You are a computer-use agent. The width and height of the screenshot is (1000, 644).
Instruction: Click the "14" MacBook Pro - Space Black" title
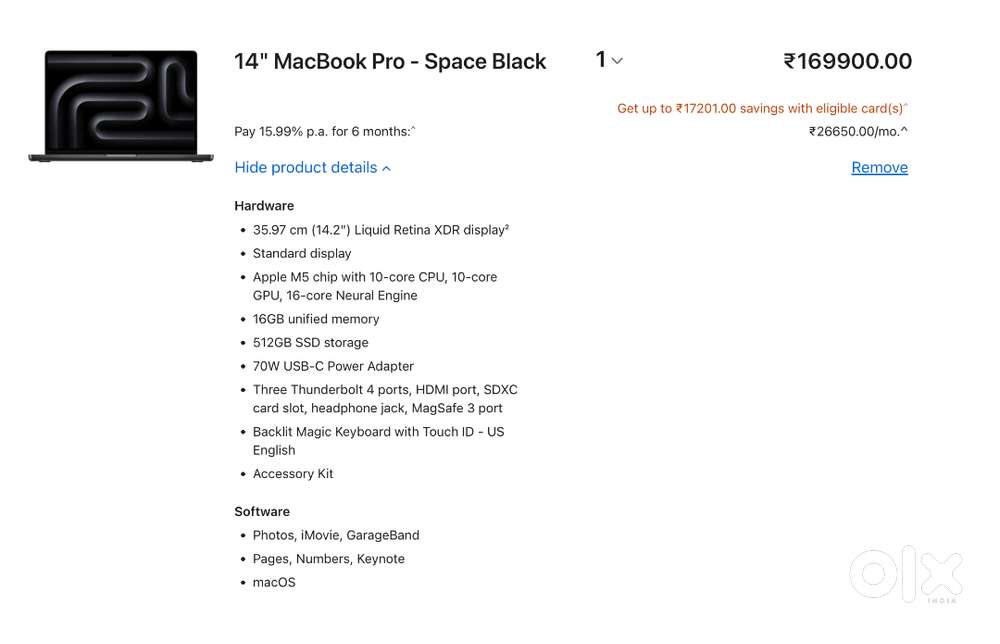tap(390, 61)
